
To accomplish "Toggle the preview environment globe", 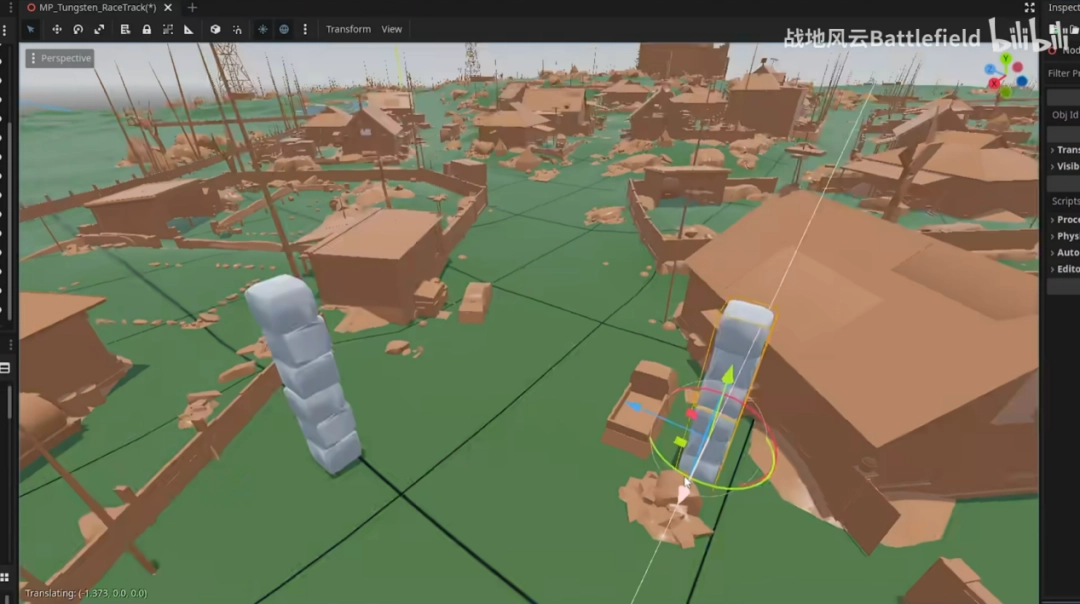I will (x=284, y=29).
